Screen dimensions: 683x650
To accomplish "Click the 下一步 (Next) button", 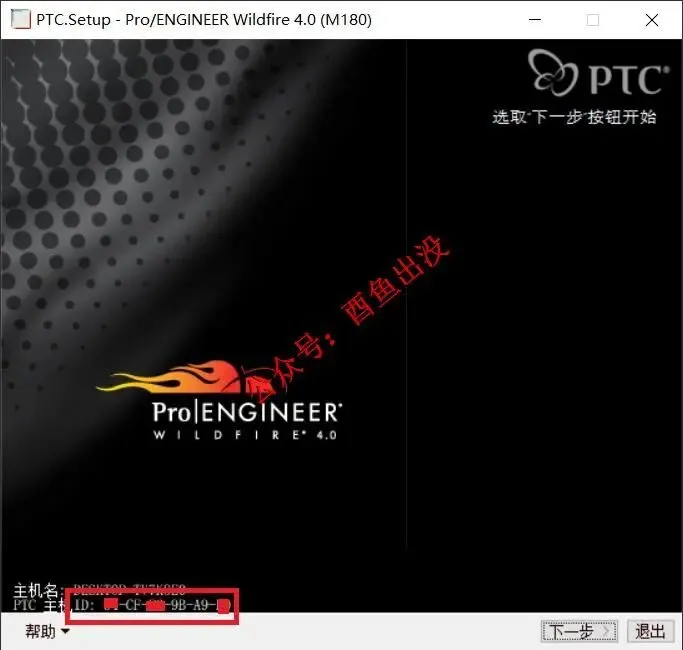I will [x=578, y=631].
